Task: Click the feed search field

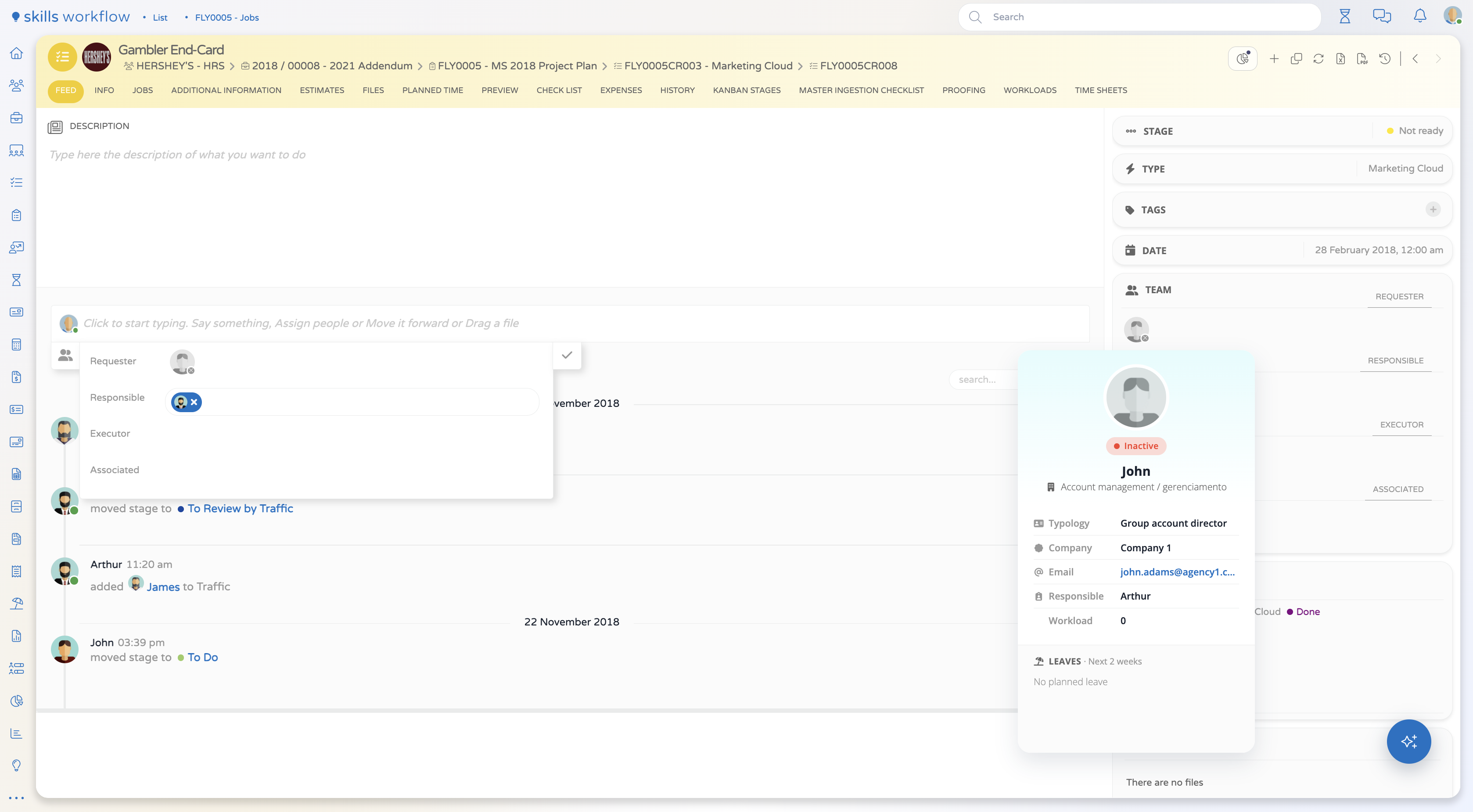Action: tap(983, 380)
